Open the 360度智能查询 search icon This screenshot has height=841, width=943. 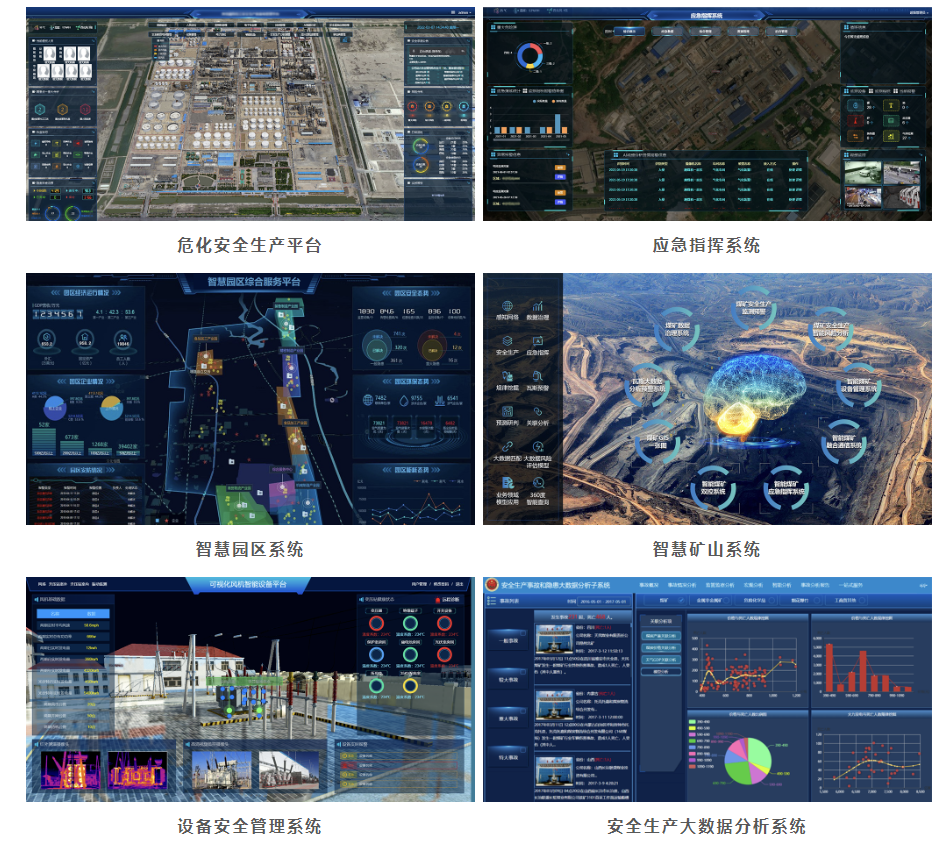click(x=539, y=483)
